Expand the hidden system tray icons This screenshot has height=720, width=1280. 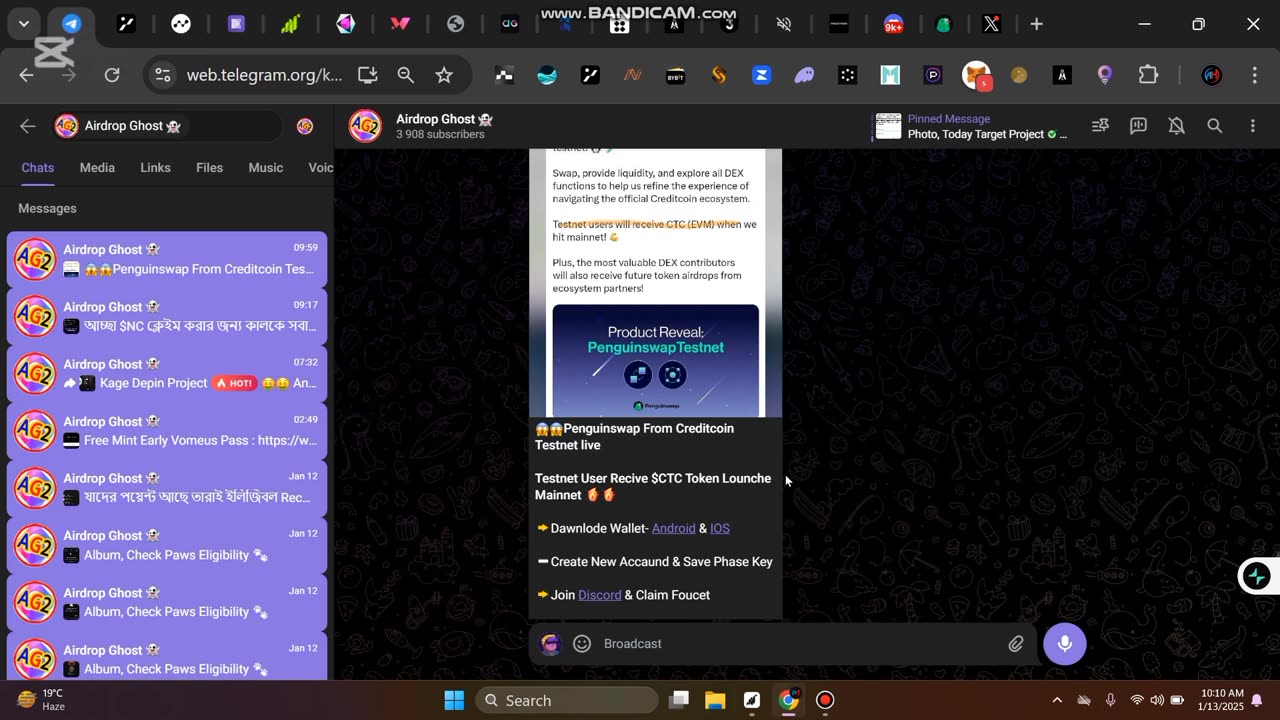pos(1057,700)
